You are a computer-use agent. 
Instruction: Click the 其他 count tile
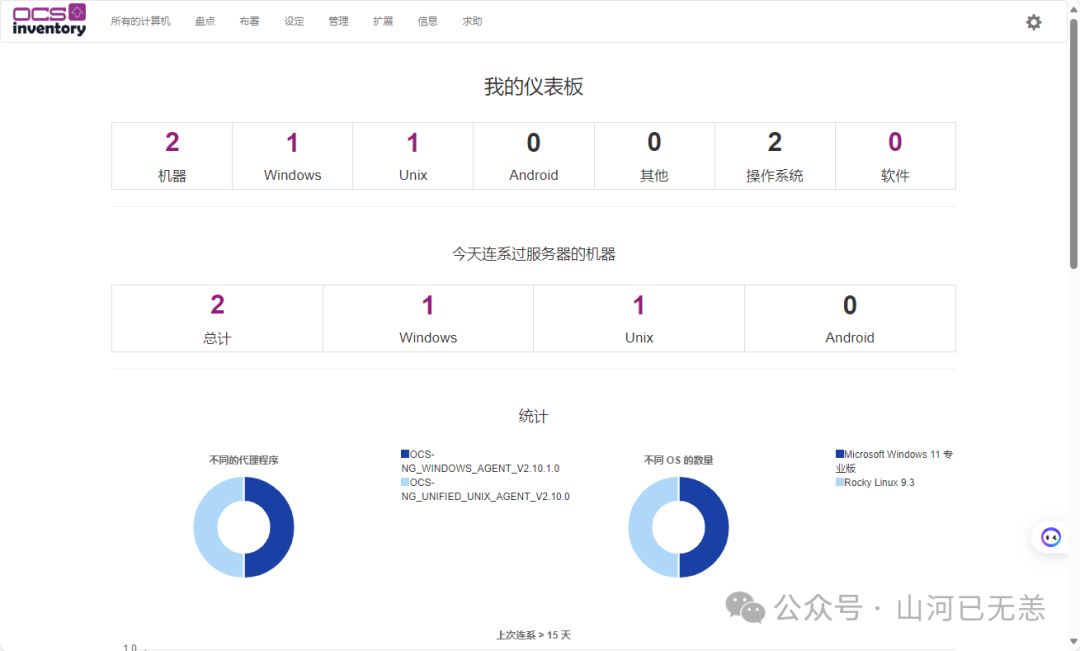(654, 156)
